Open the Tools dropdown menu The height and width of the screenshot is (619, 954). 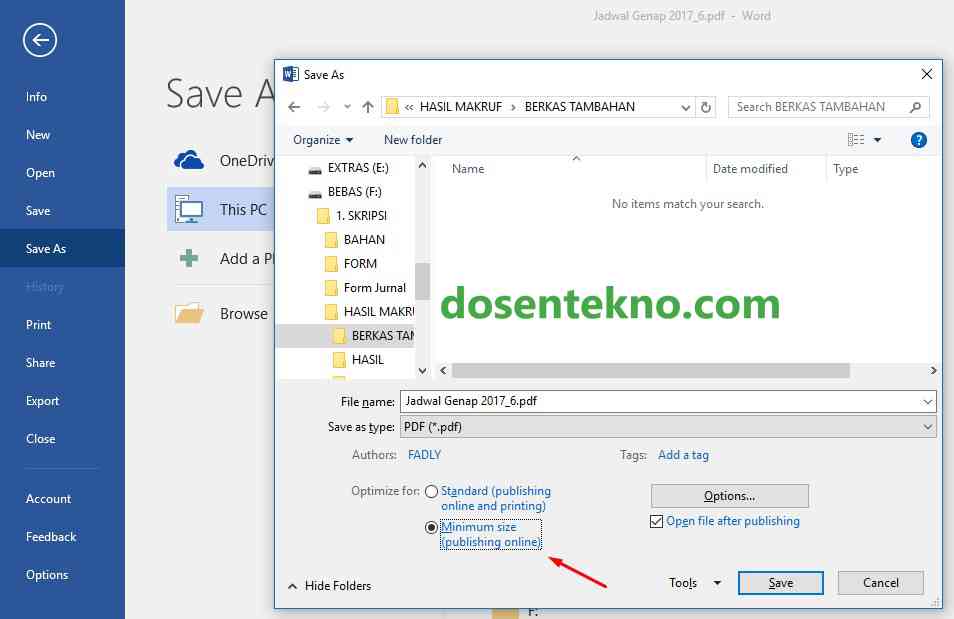pyautogui.click(x=695, y=583)
